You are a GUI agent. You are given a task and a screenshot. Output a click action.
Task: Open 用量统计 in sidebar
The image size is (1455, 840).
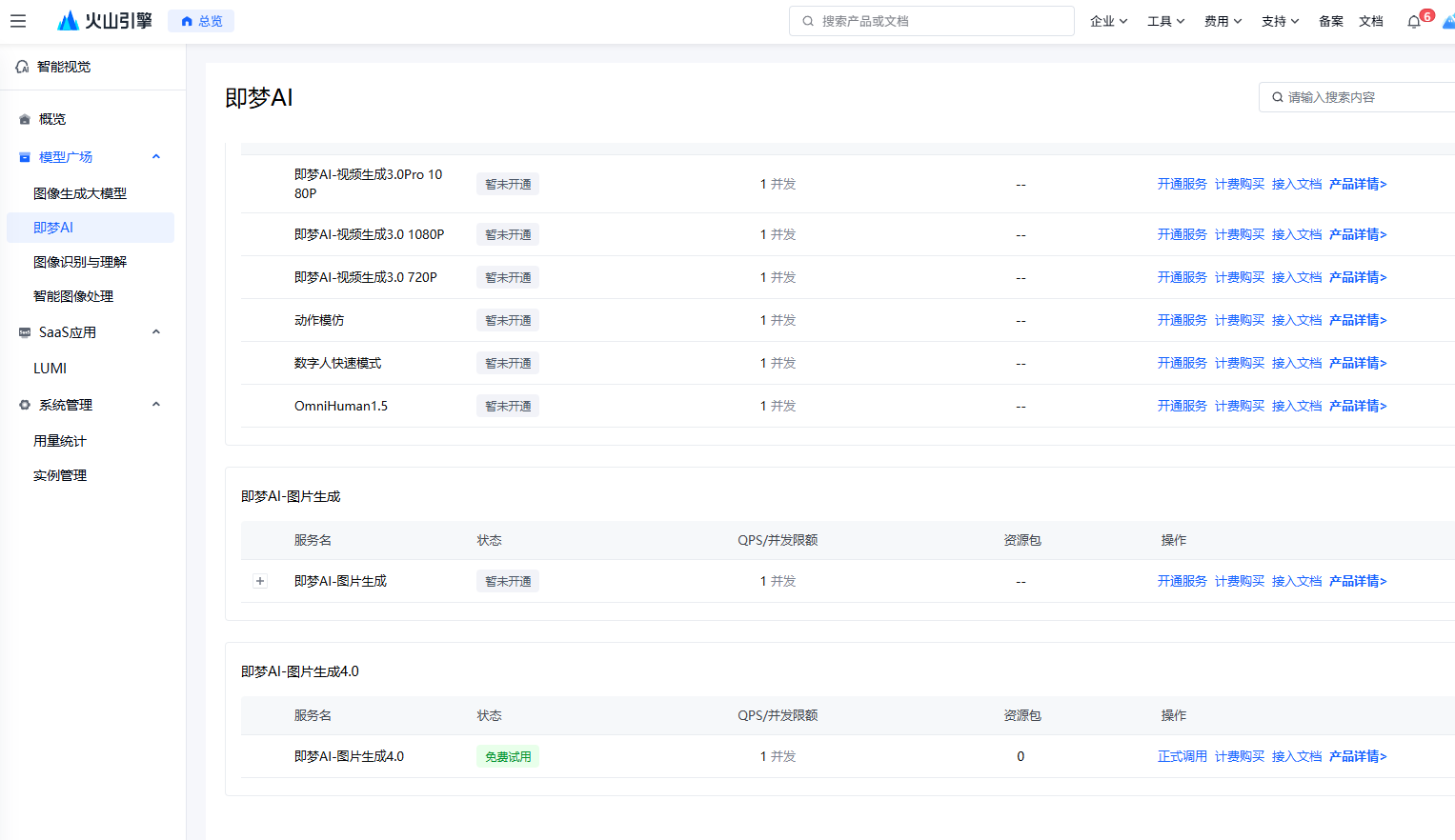click(x=60, y=441)
